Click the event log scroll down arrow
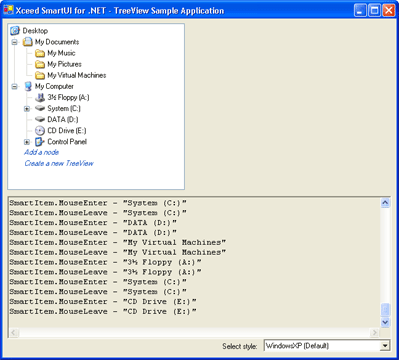 pos(385,322)
